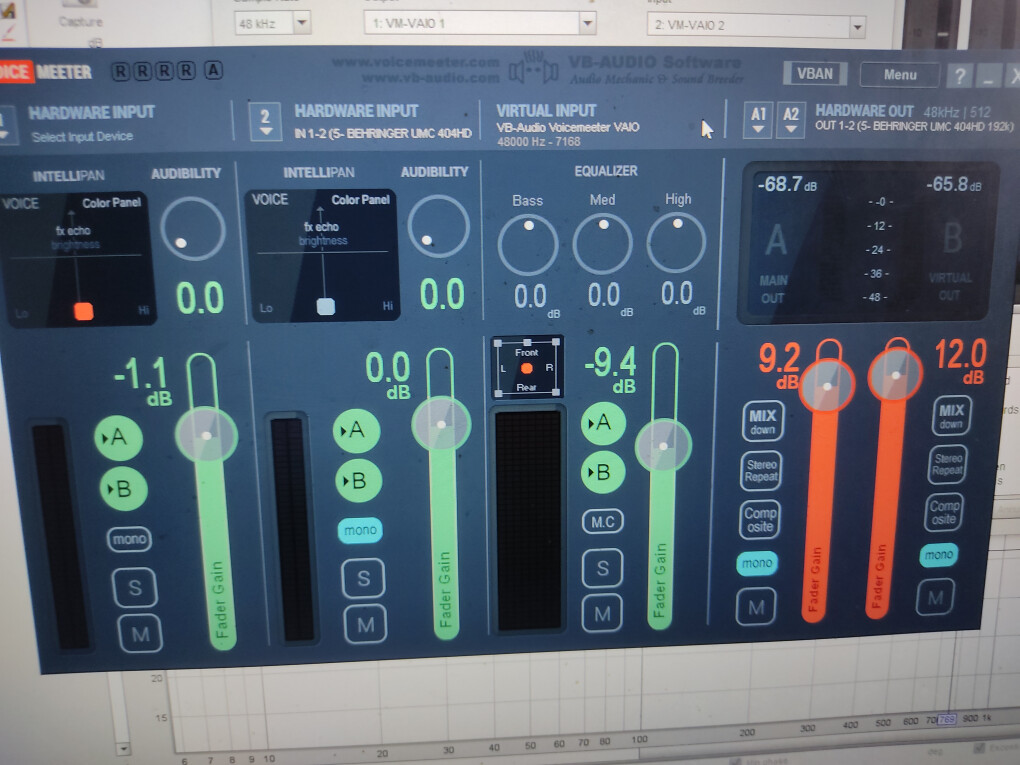Click the Med equalizer knob
Screen dimensions: 1020x765
pyautogui.click(x=602, y=243)
